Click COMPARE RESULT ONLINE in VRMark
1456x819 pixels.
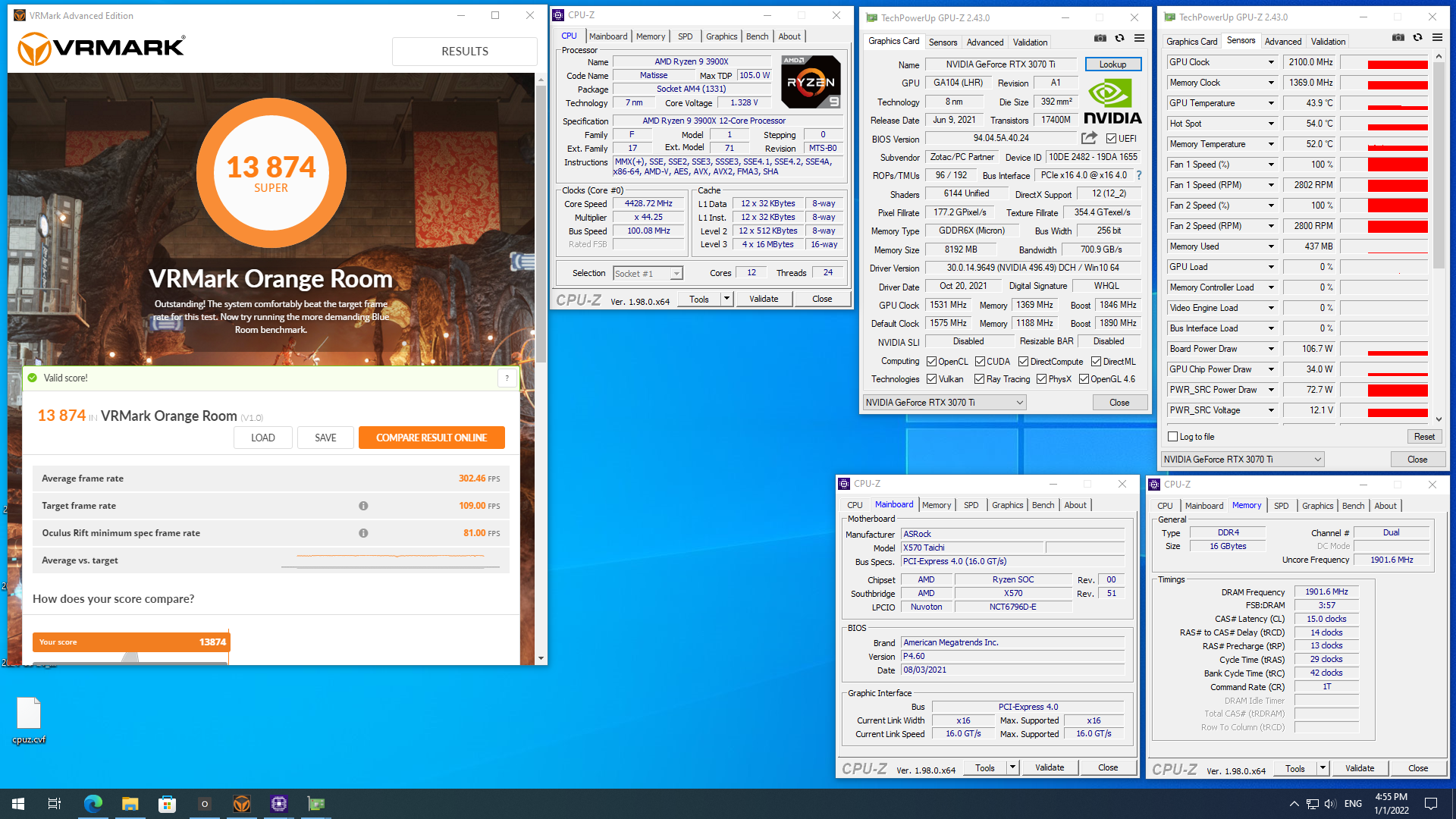click(x=431, y=438)
